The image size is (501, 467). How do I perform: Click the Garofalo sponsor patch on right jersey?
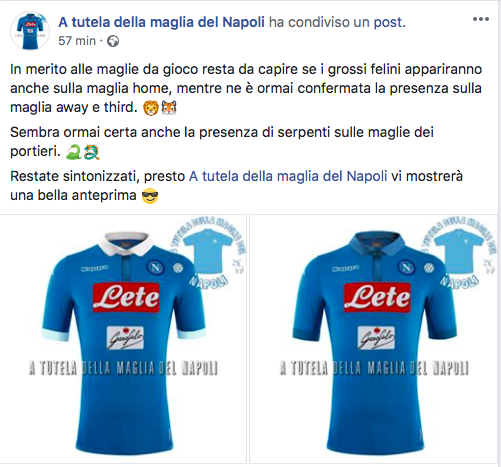tap(376, 338)
